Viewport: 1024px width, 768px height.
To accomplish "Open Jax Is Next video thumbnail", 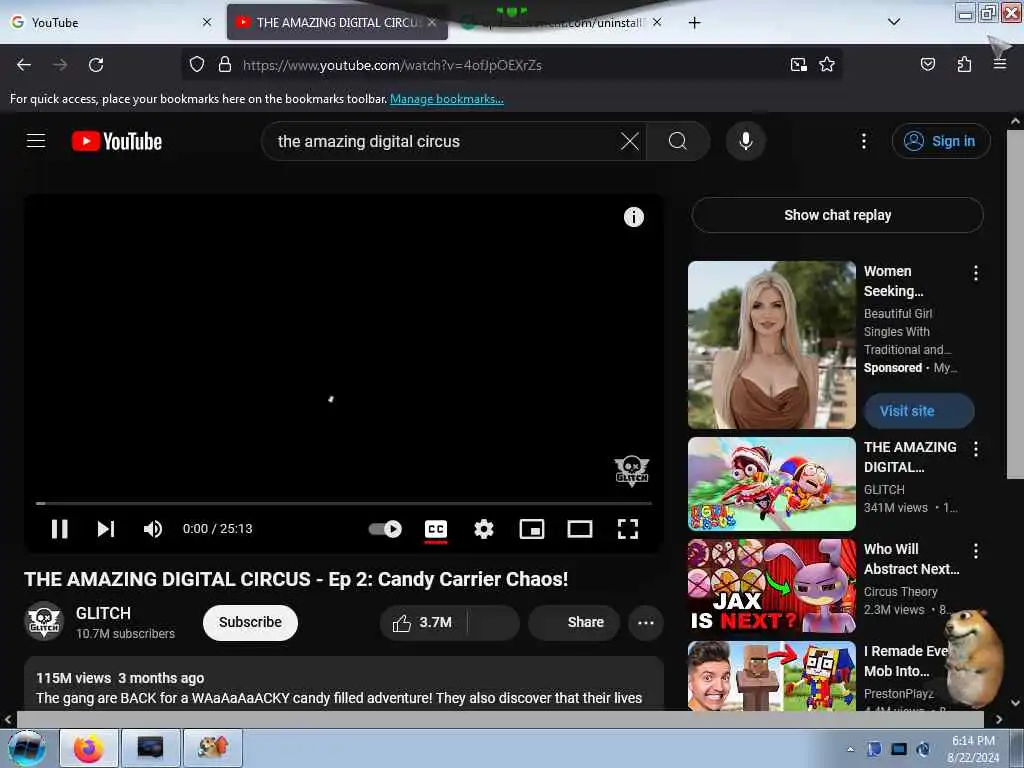I will pos(771,586).
